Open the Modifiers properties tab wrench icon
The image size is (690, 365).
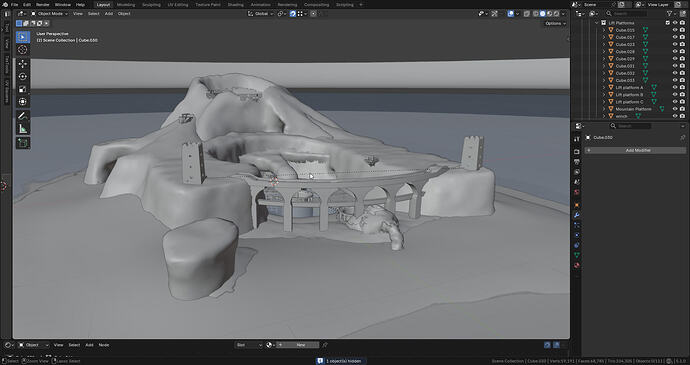click(577, 215)
